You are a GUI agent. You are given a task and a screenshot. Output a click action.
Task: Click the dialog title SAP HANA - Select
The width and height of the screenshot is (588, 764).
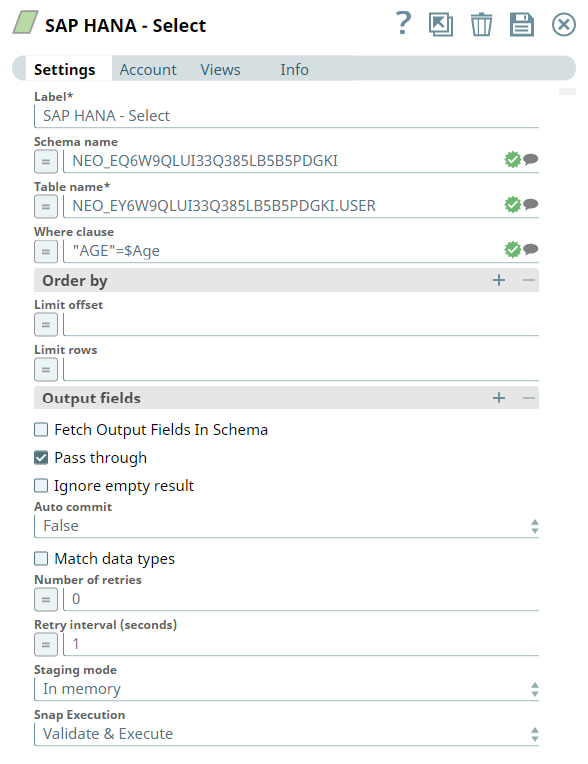125,25
